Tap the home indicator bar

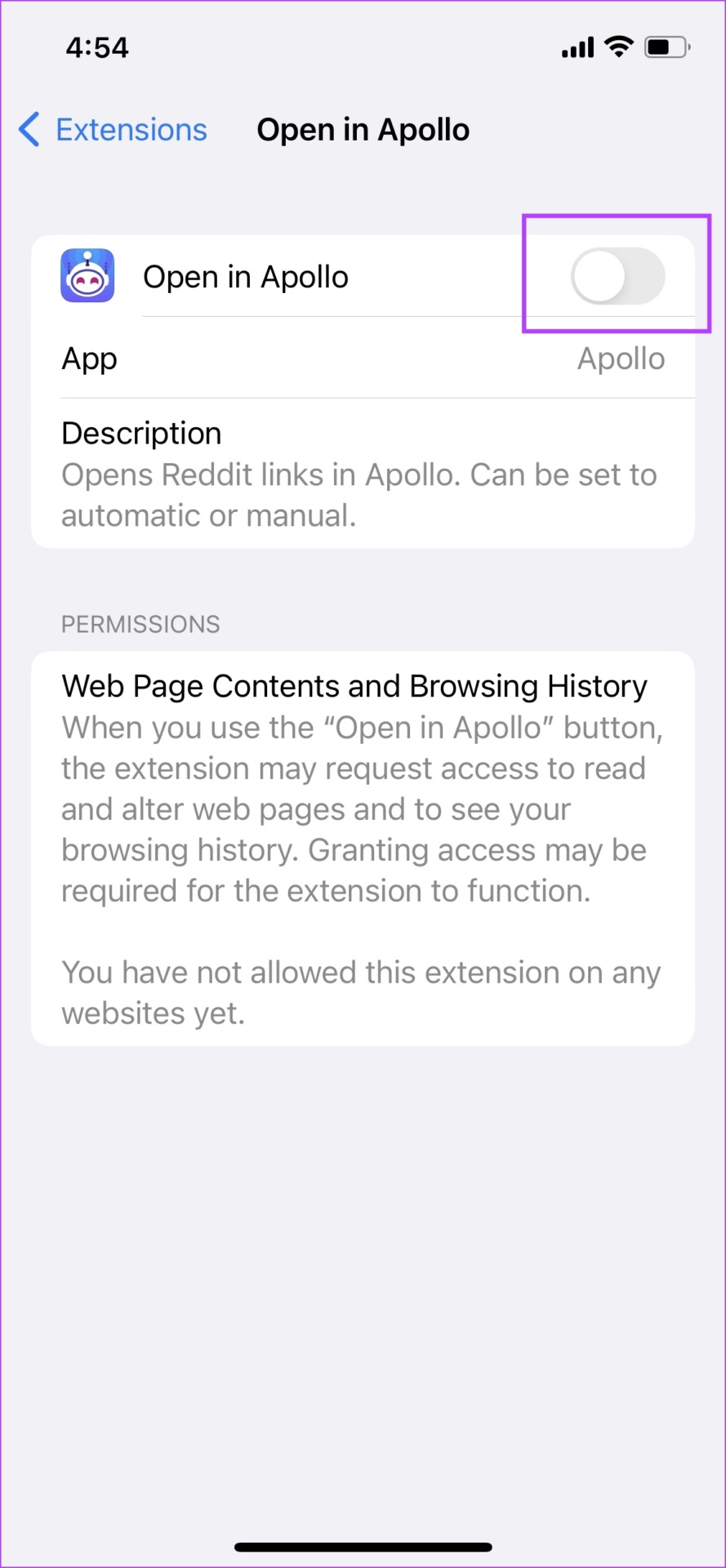coord(363,1547)
